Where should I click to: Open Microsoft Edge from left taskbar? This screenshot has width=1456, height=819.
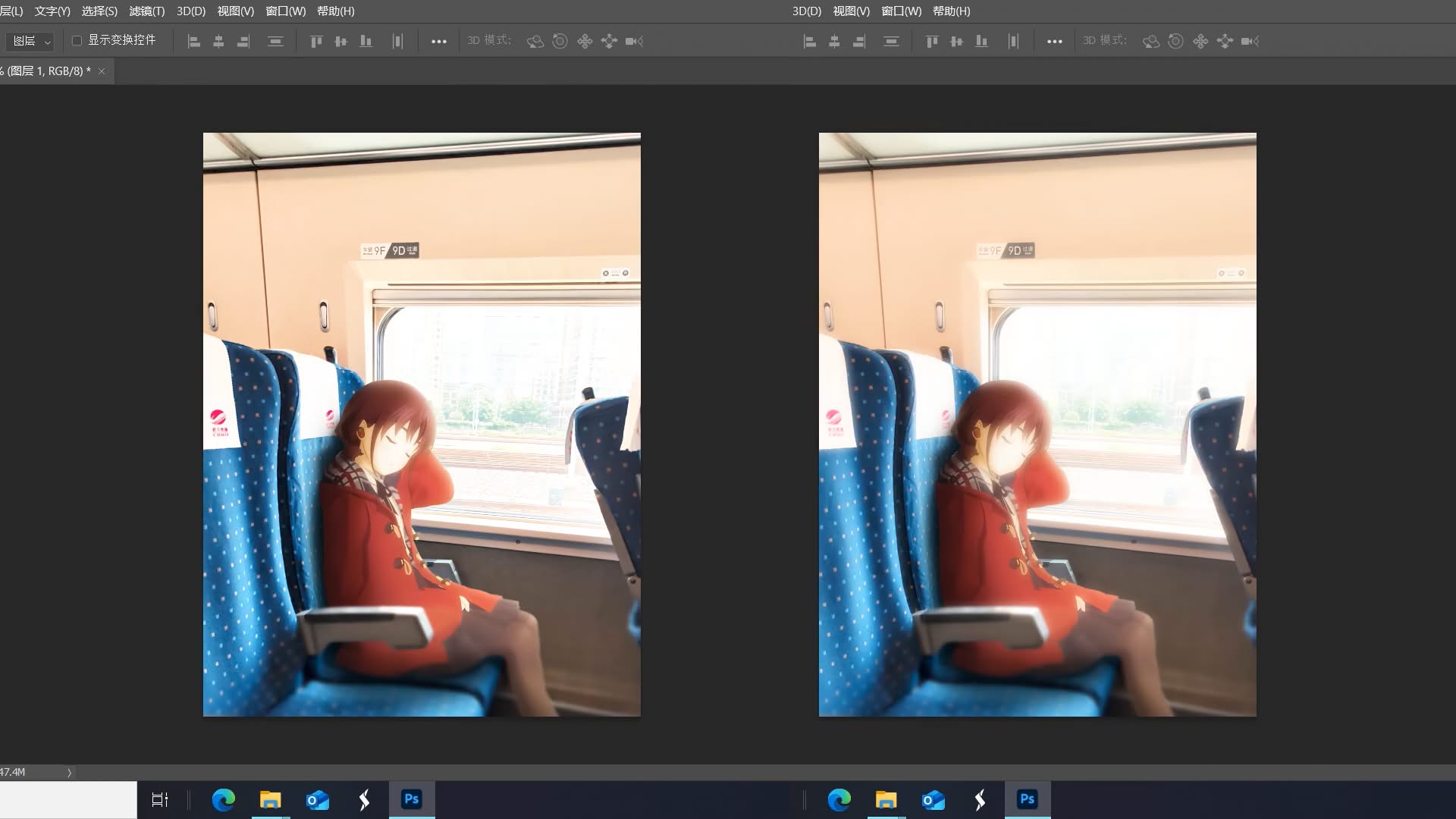[x=224, y=800]
